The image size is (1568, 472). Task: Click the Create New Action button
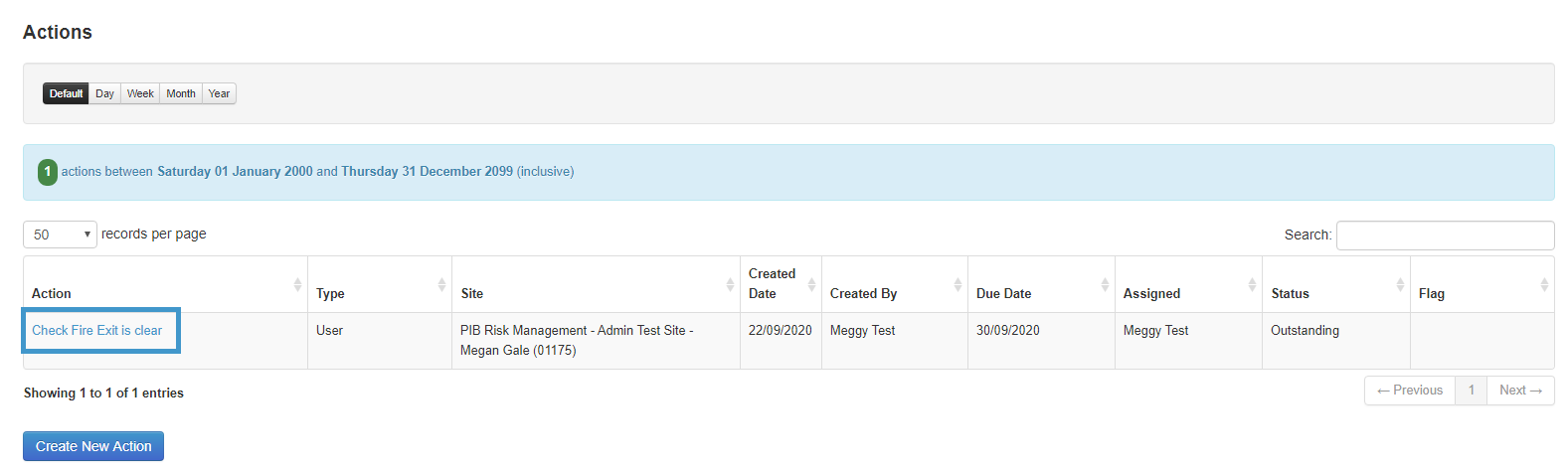tap(93, 446)
